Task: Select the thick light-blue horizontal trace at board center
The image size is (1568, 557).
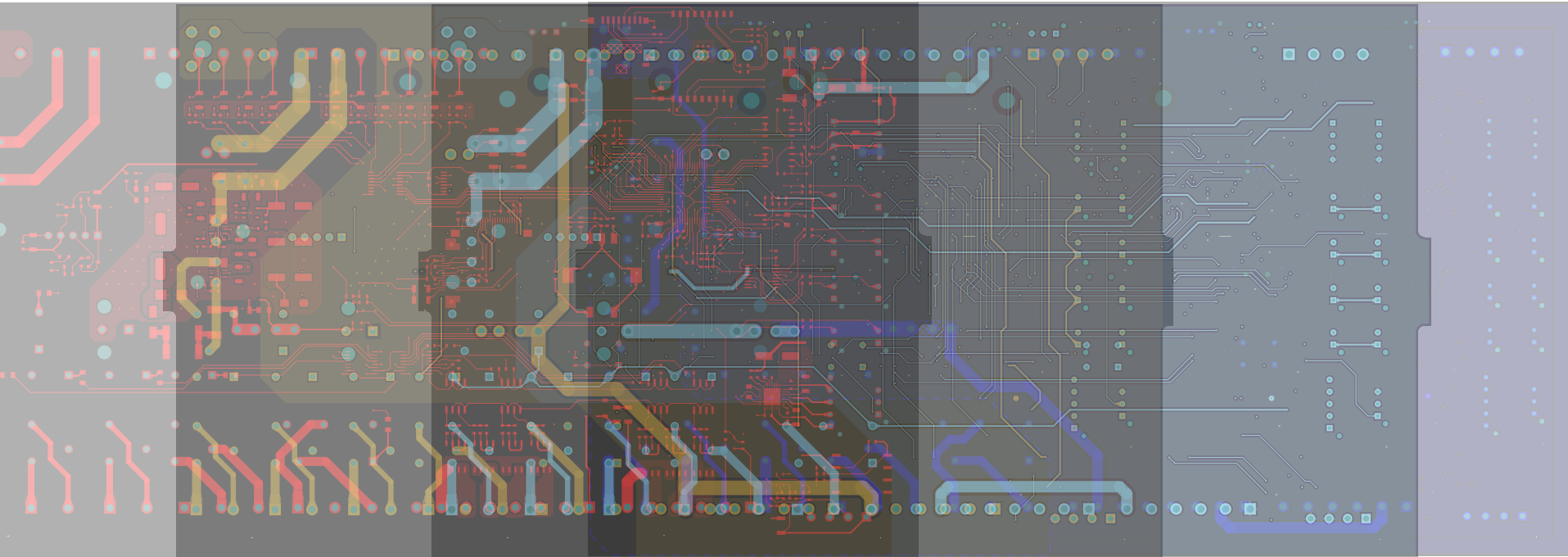Action: coord(692,331)
